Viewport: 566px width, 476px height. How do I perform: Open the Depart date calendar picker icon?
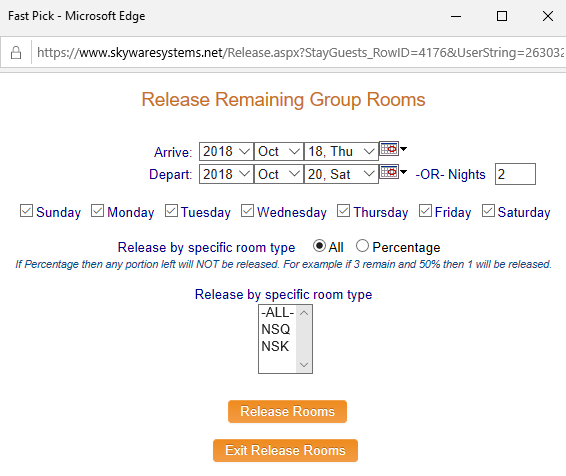point(389,172)
